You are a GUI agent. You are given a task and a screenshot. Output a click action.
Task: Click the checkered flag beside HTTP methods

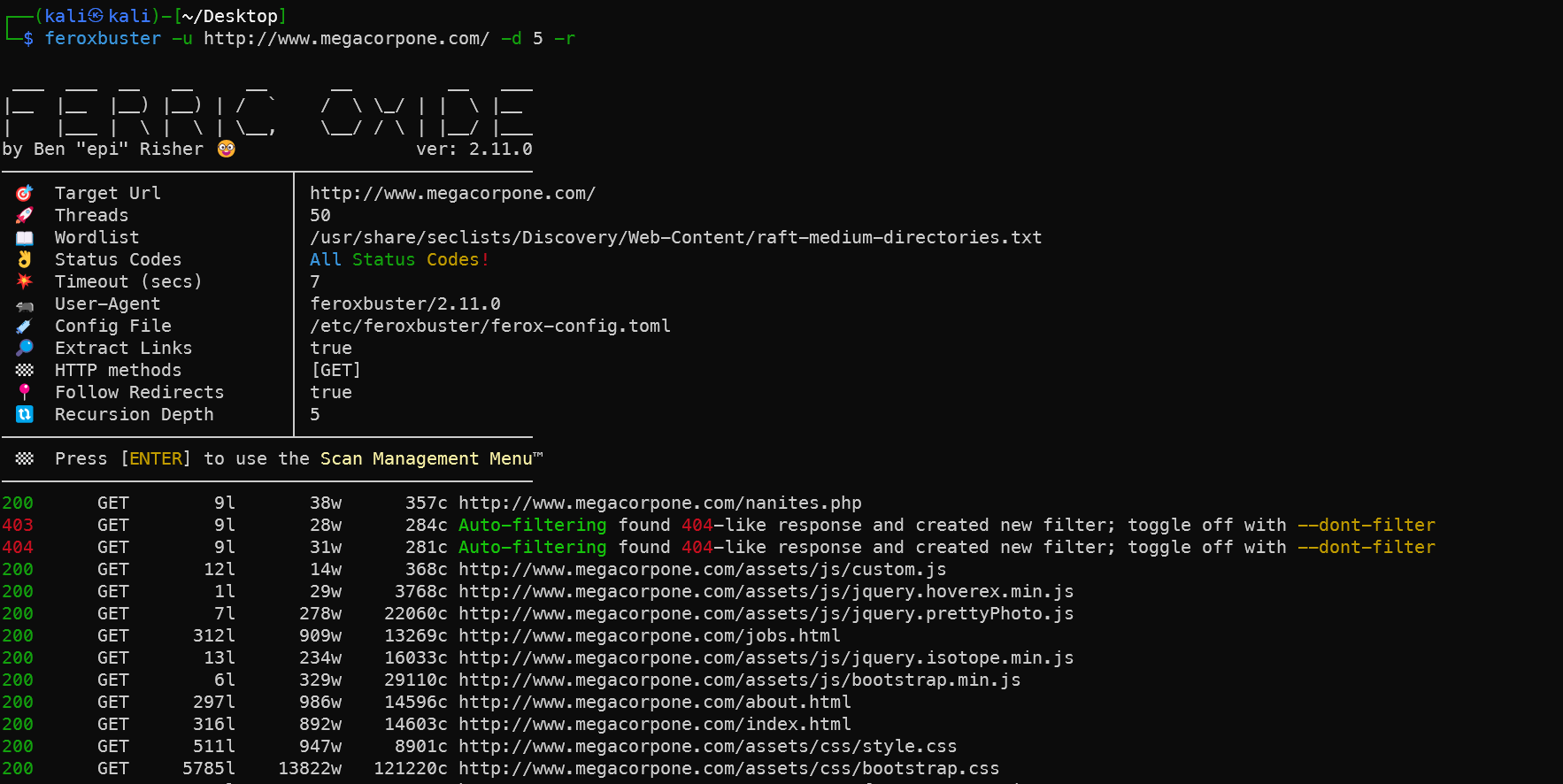[25, 370]
